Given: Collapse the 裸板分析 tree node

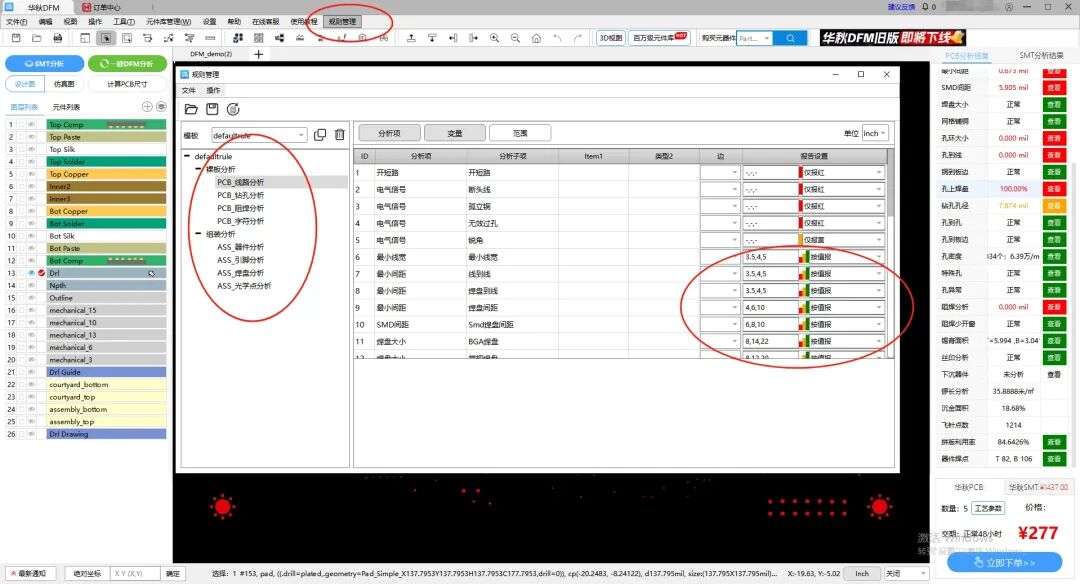Looking at the screenshot, I should tap(198, 169).
